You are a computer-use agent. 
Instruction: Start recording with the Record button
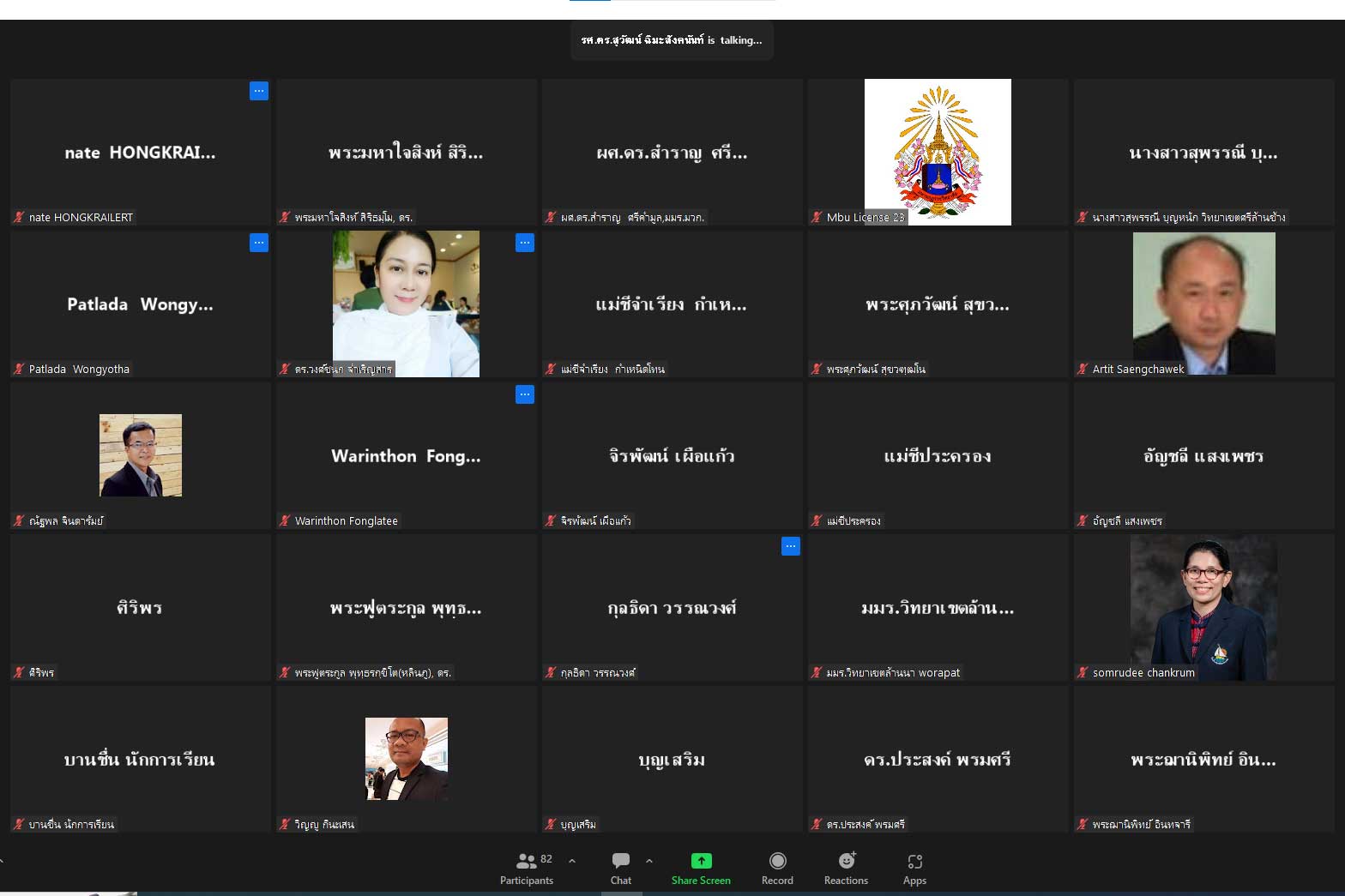(x=777, y=868)
